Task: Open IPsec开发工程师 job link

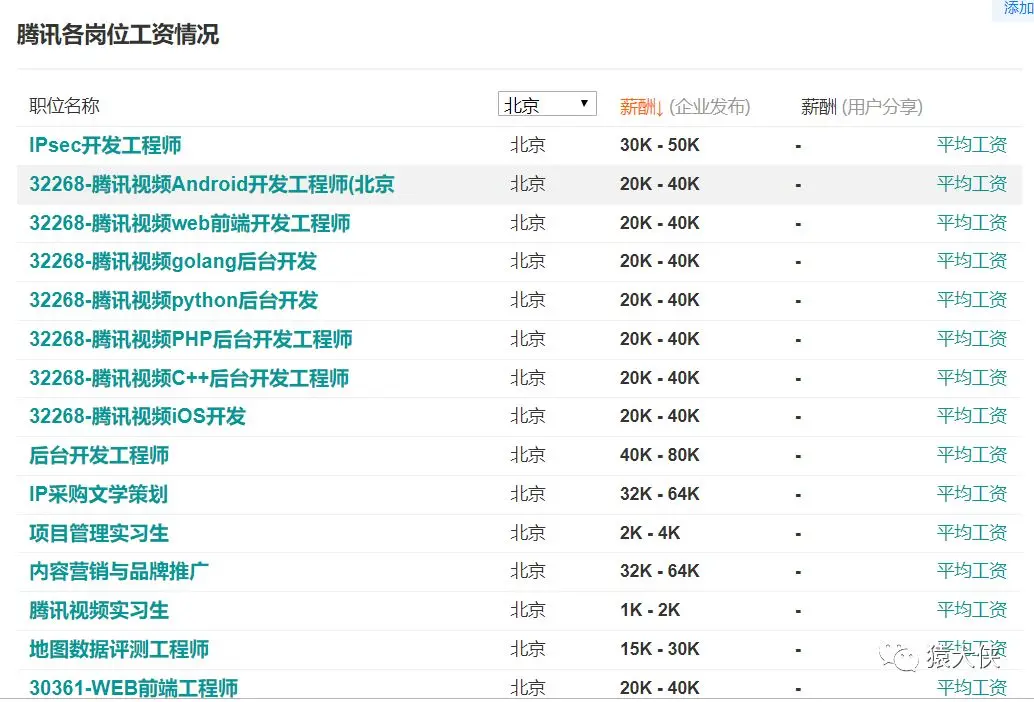Action: (105, 145)
